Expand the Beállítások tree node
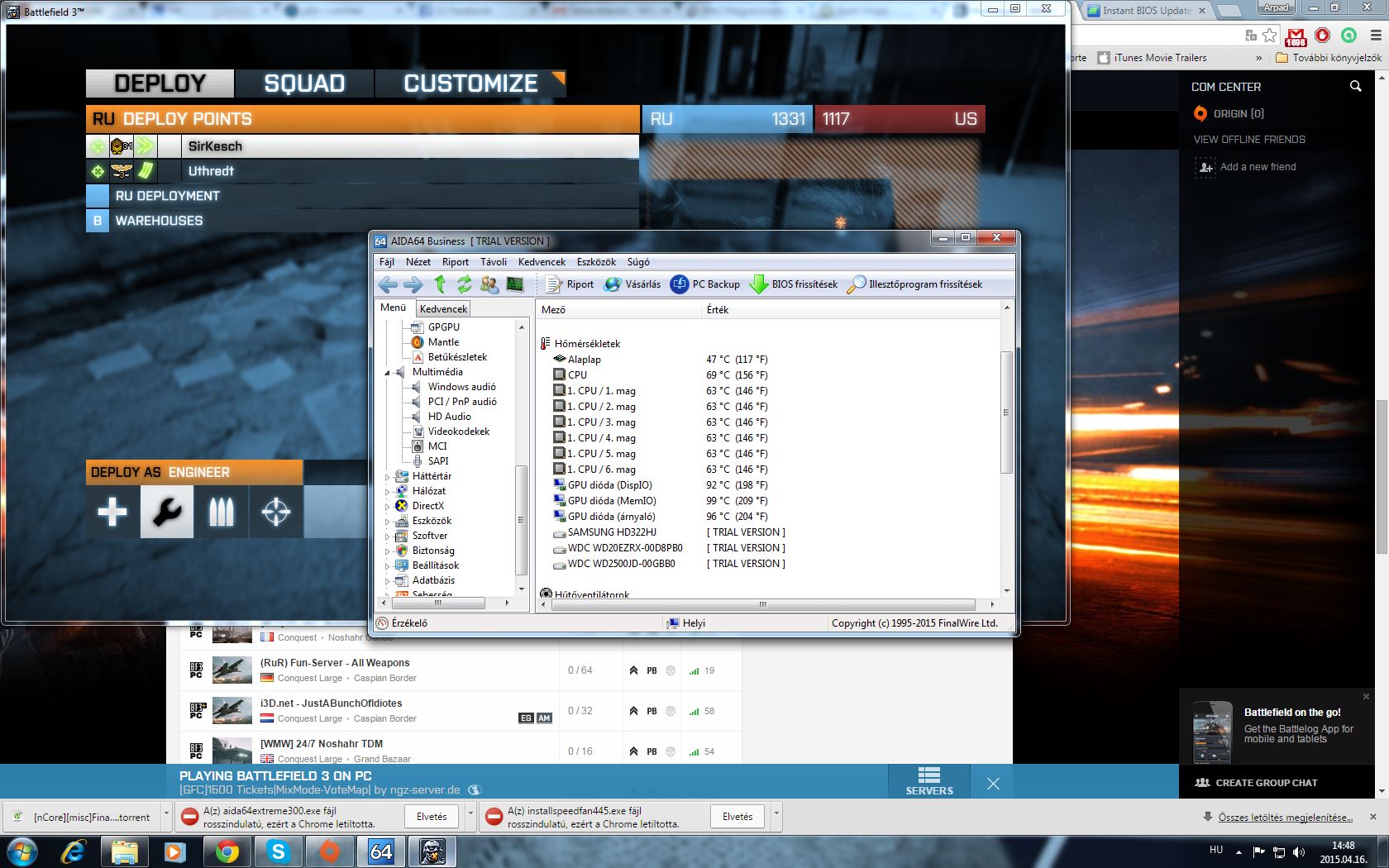Viewport: 1389px width, 868px height. click(x=387, y=566)
